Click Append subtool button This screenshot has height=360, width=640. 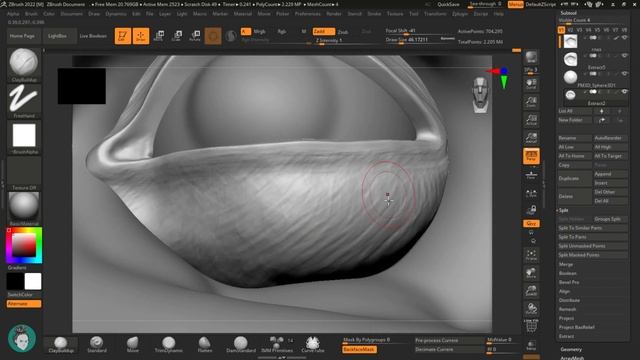pos(610,174)
